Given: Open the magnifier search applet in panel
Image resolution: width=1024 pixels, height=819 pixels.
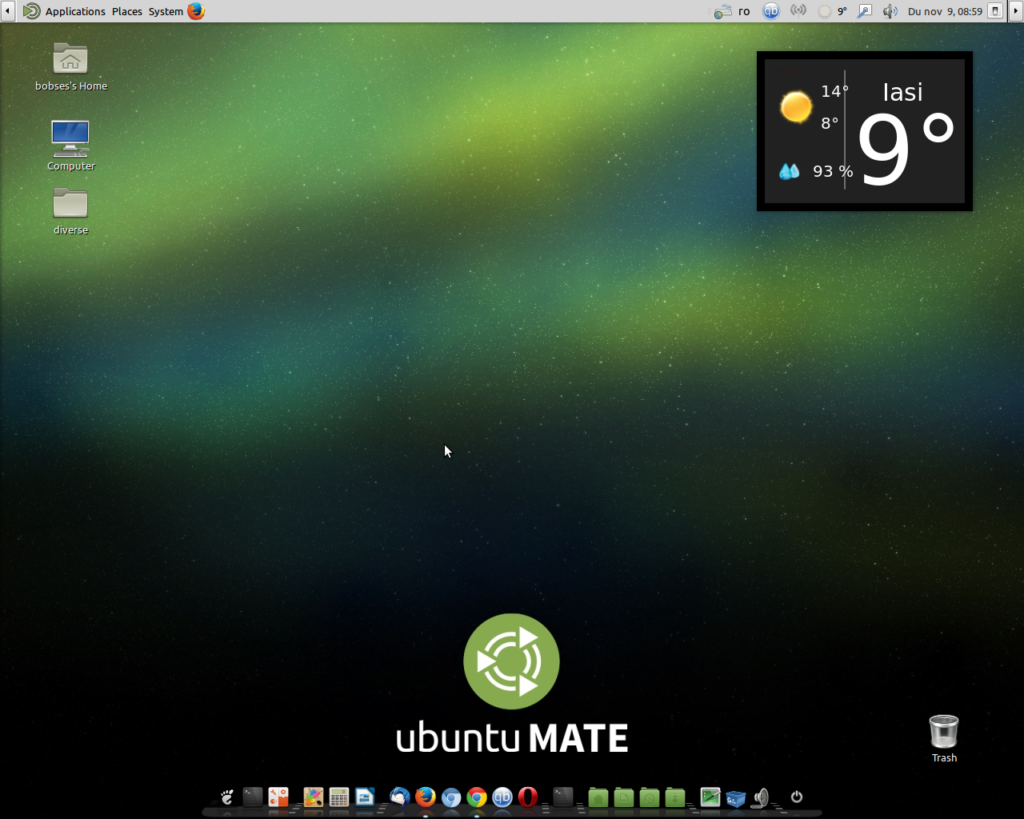Looking at the screenshot, I should click(x=864, y=11).
